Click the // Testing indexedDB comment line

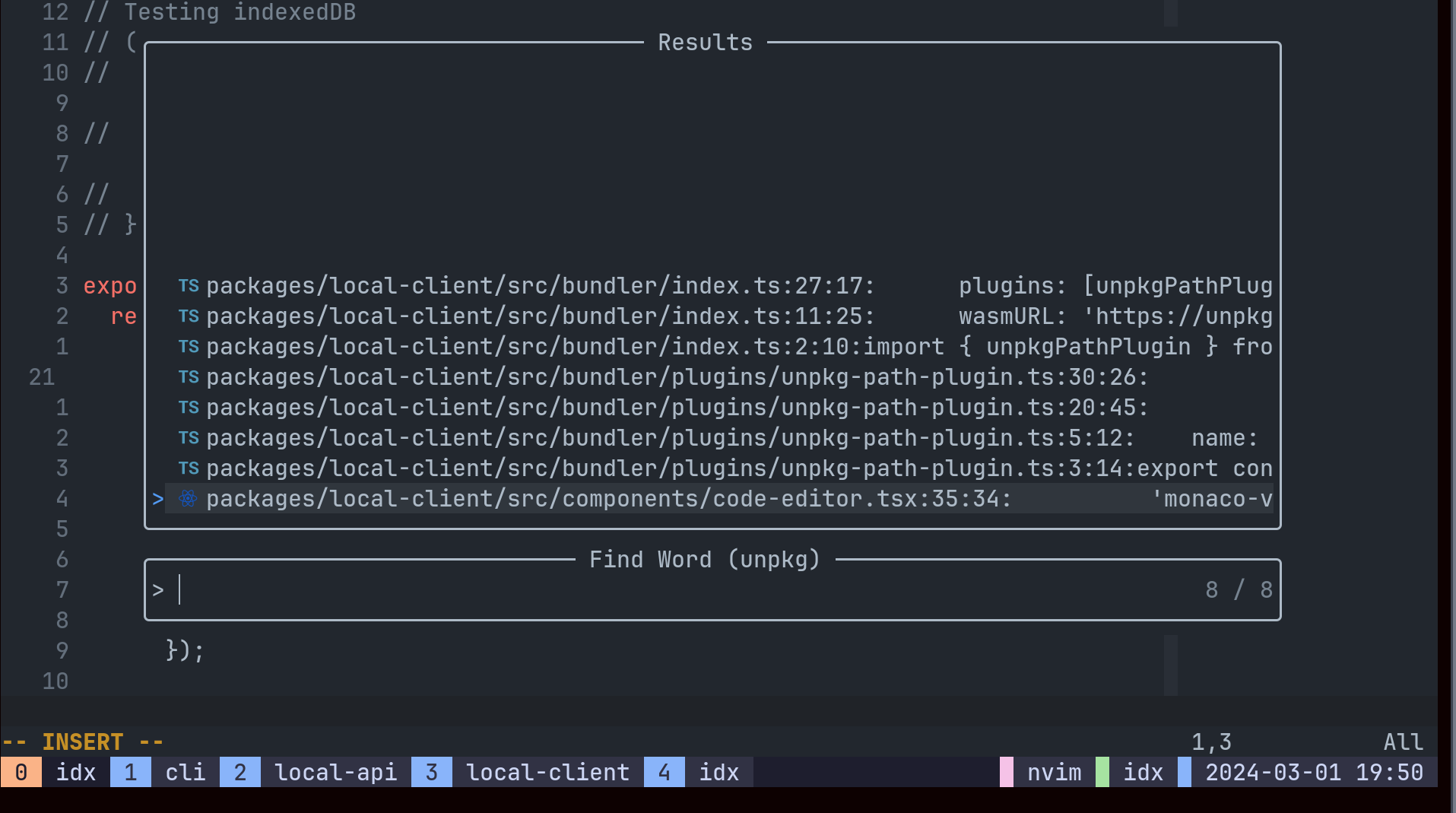pos(220,12)
